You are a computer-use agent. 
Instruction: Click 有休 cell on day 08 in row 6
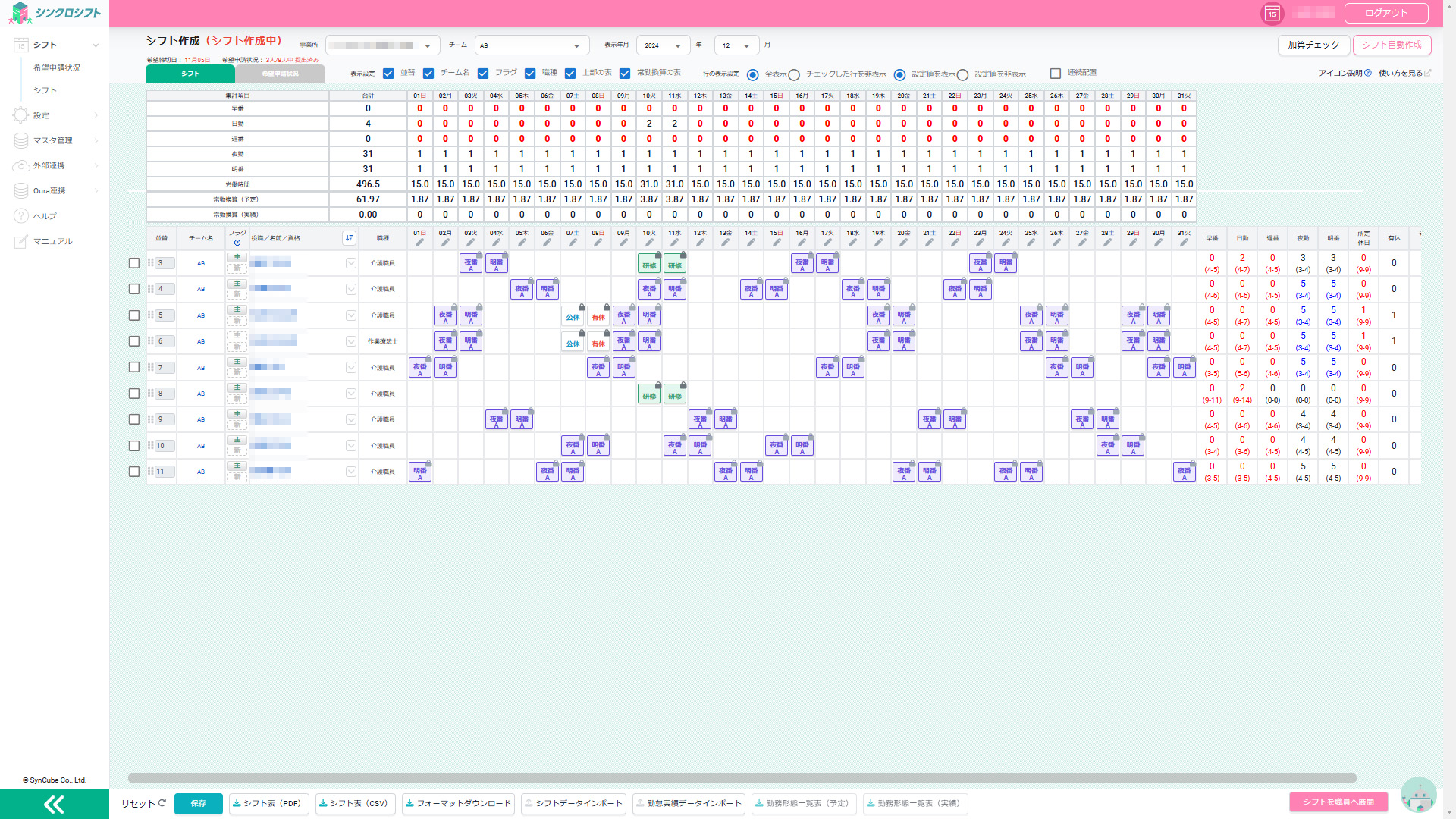click(x=598, y=342)
